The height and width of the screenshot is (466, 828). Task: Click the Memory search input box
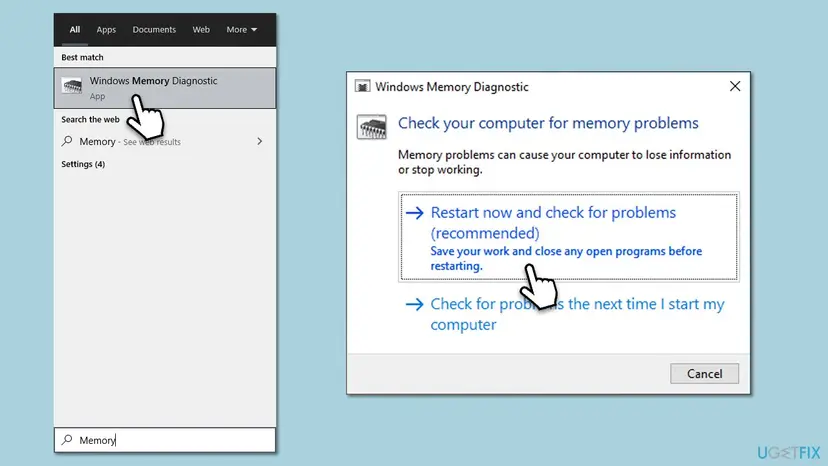click(165, 440)
